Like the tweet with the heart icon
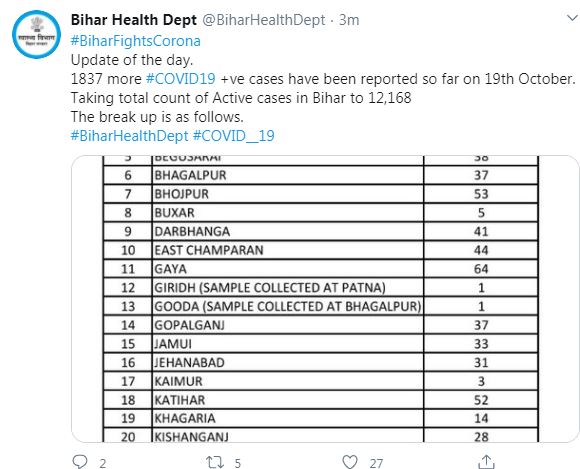Viewport: 580px width, 469px height. click(350, 462)
